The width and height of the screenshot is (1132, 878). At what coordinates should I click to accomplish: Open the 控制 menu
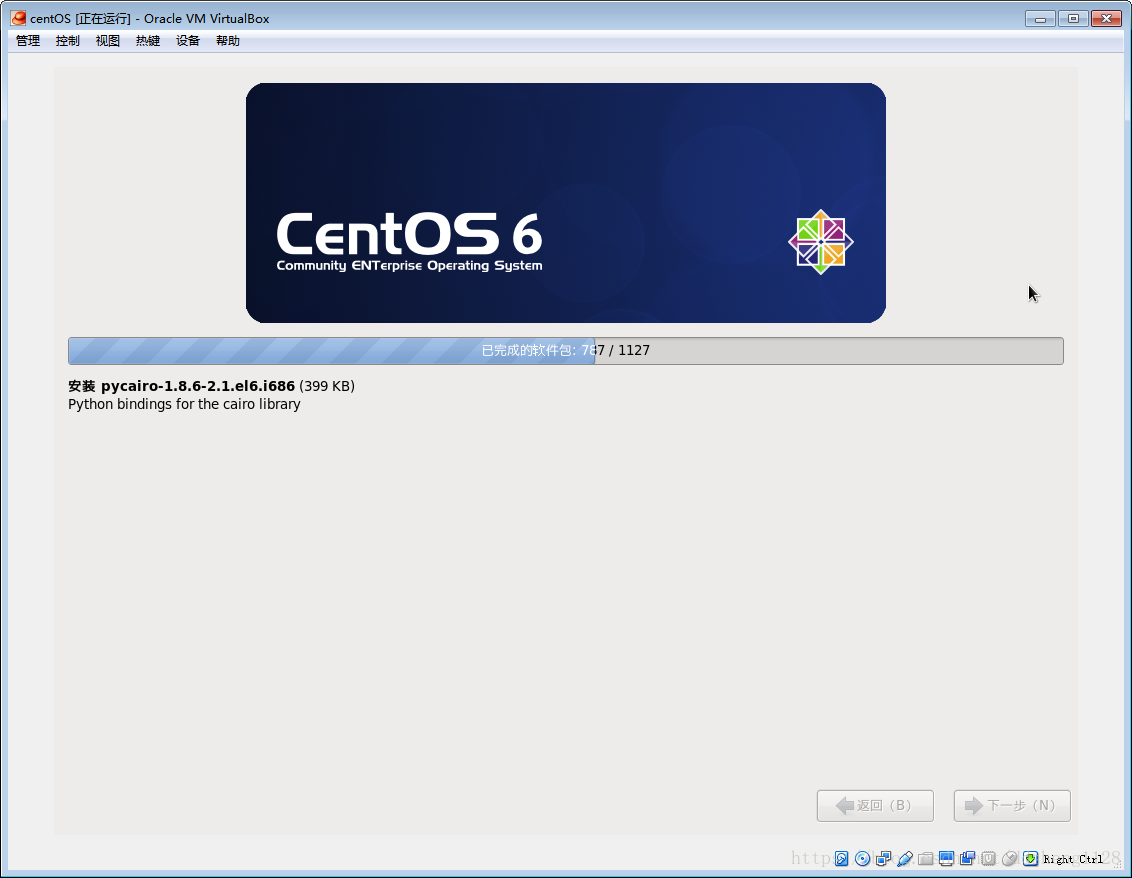tap(68, 41)
